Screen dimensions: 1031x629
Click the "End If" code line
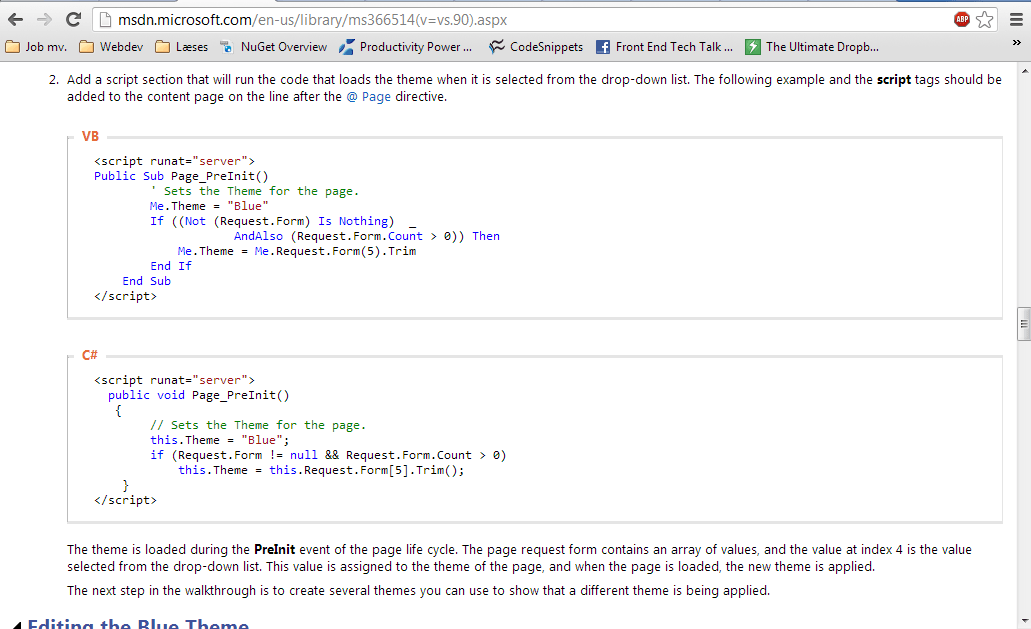click(x=171, y=266)
